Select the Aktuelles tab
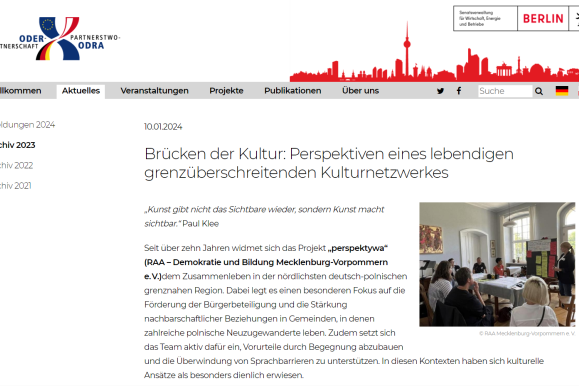Viewport: 579px width, 386px height. tap(81, 91)
